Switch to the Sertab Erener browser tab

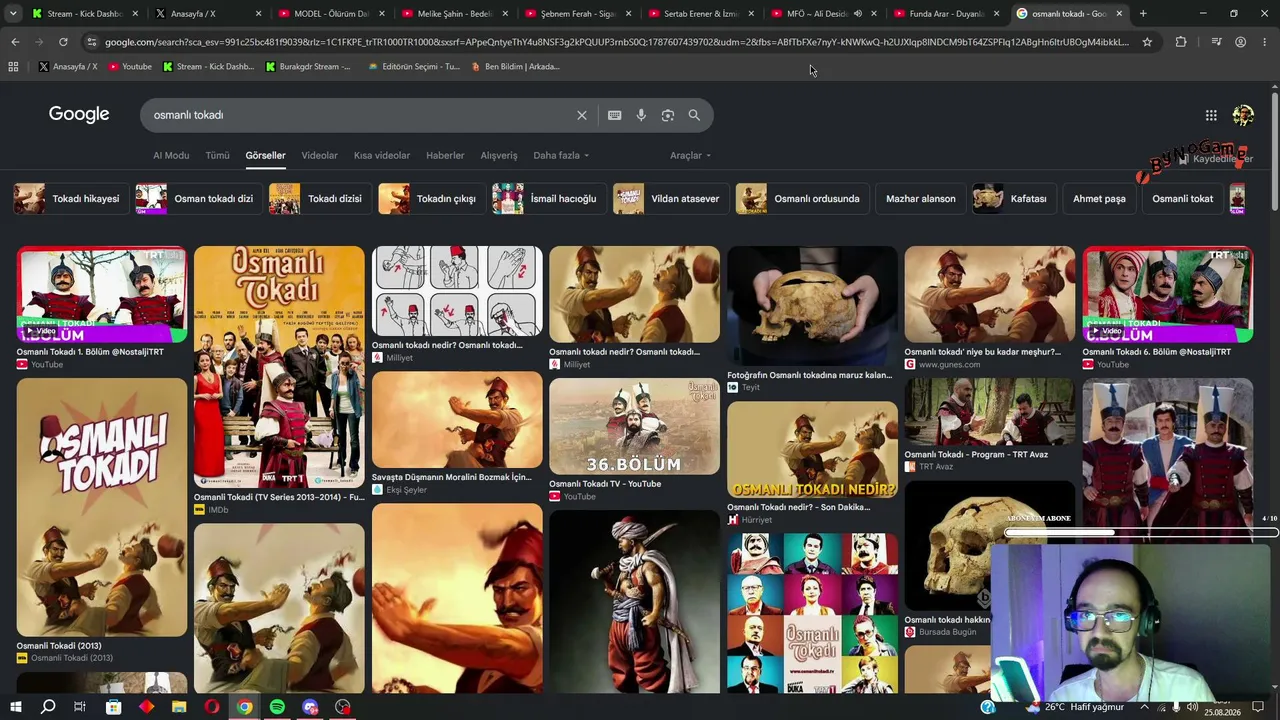[703, 14]
